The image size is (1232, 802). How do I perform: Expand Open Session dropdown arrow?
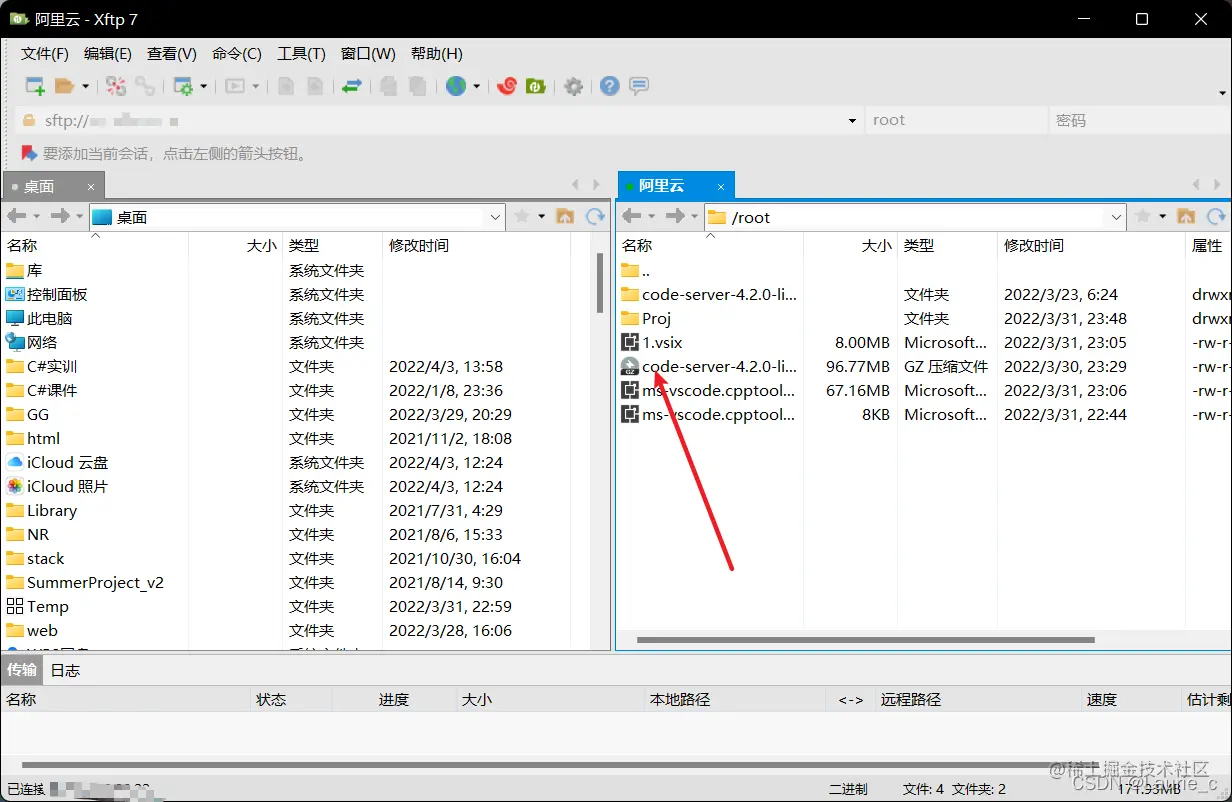tap(85, 86)
